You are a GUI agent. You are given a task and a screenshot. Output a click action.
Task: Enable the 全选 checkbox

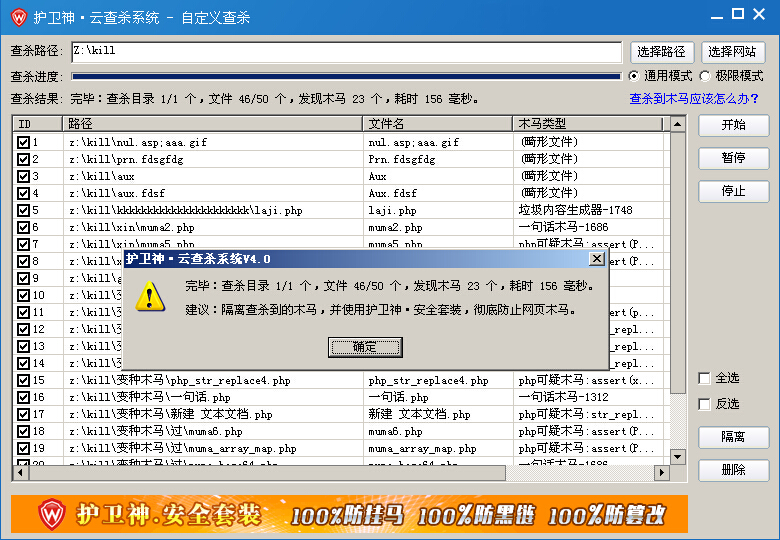(x=704, y=378)
